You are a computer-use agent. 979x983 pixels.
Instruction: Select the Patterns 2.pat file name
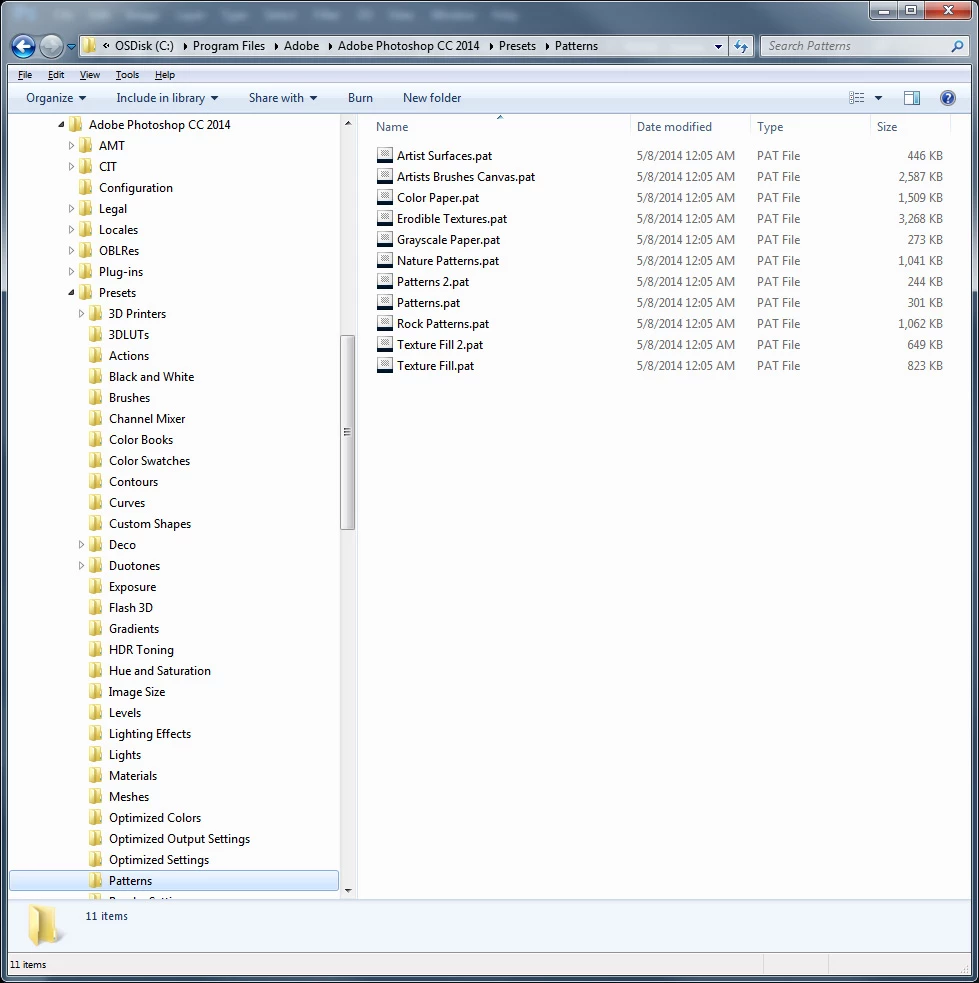(x=432, y=281)
